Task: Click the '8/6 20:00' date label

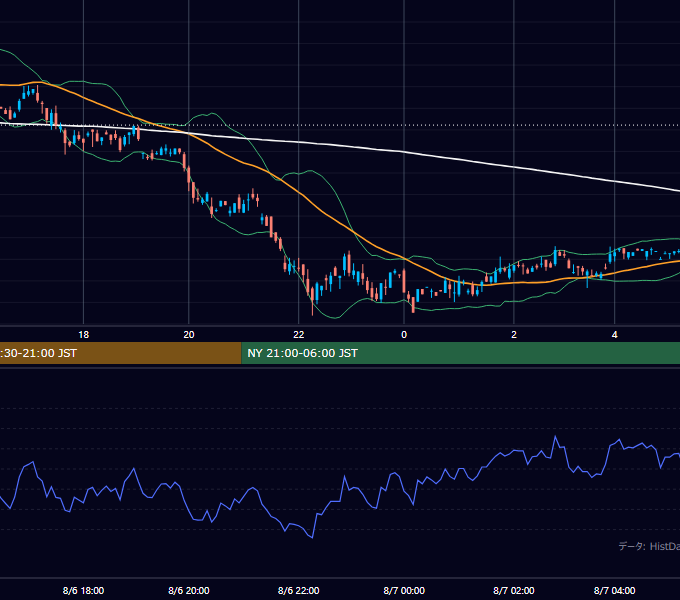Action: [189, 590]
